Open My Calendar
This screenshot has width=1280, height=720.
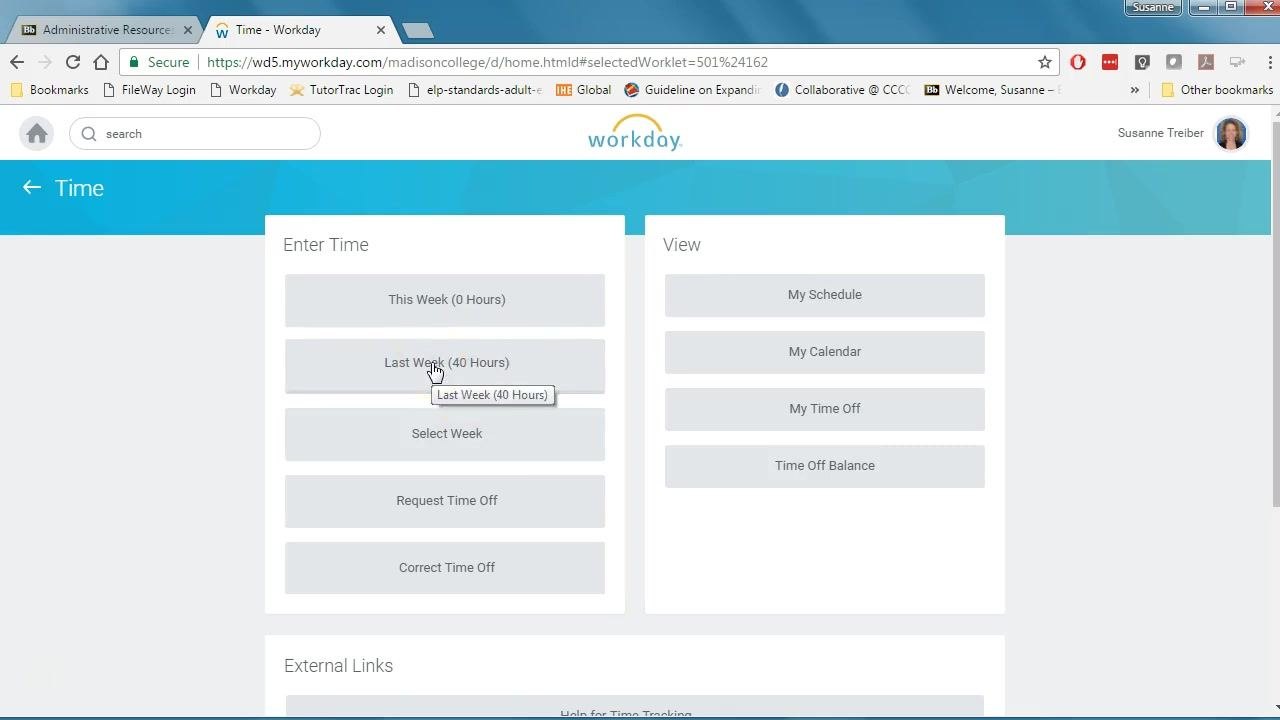(825, 352)
